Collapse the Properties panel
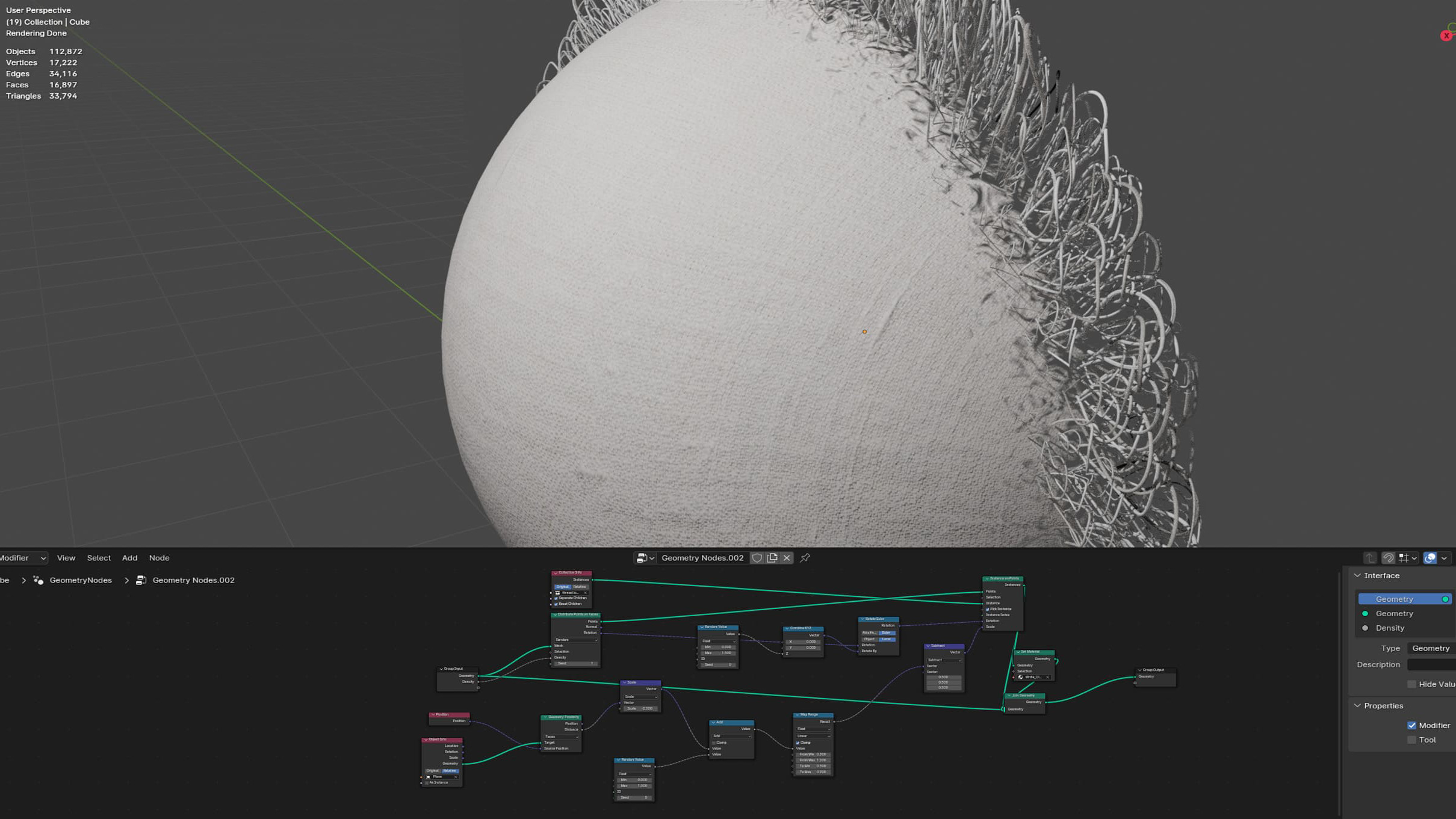 [1357, 705]
